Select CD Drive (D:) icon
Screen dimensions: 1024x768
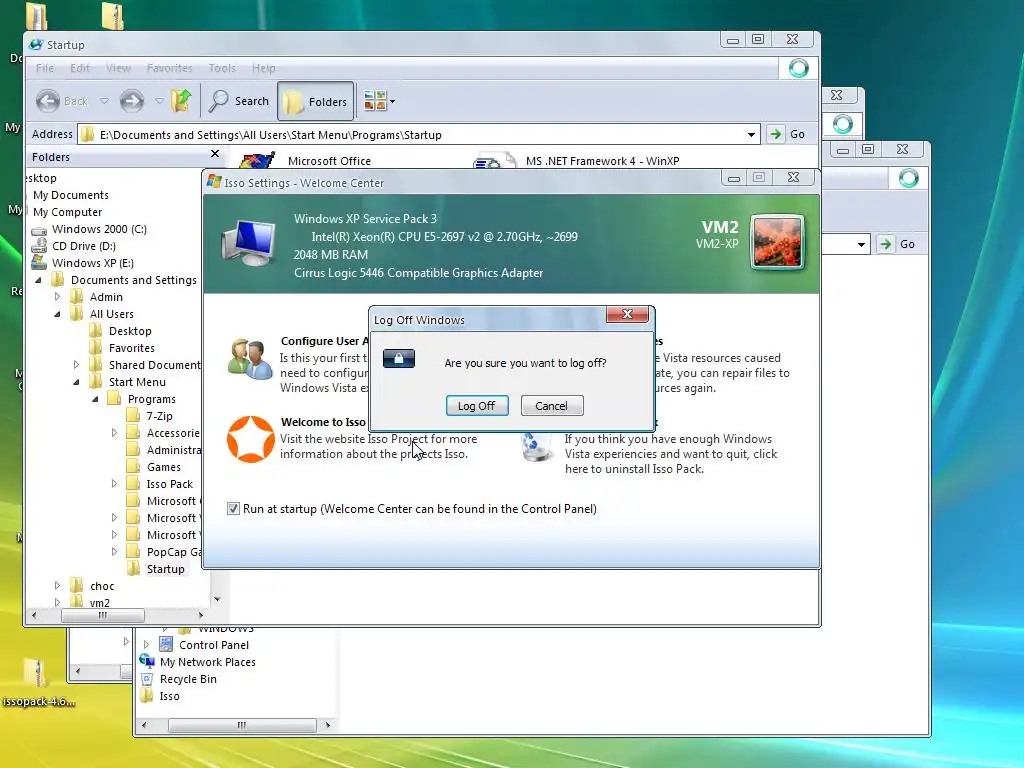[39, 246]
